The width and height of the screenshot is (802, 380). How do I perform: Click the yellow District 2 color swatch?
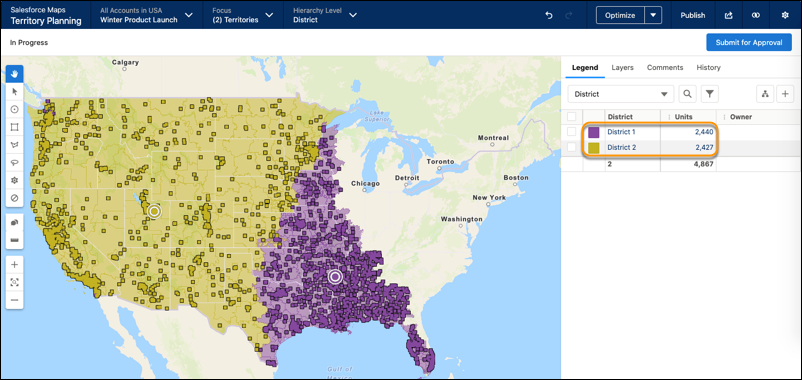click(593, 148)
